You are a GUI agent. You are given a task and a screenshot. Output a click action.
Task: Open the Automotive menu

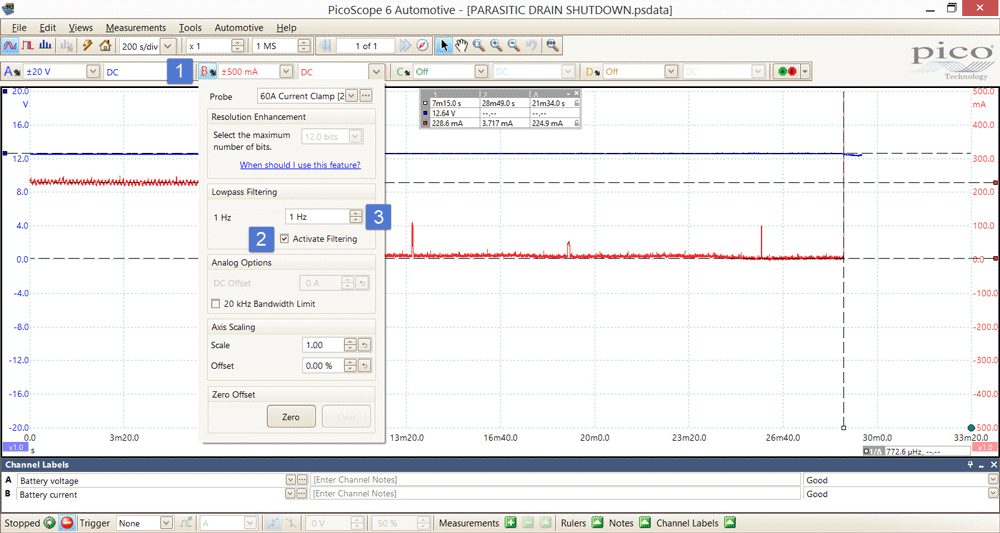point(239,27)
